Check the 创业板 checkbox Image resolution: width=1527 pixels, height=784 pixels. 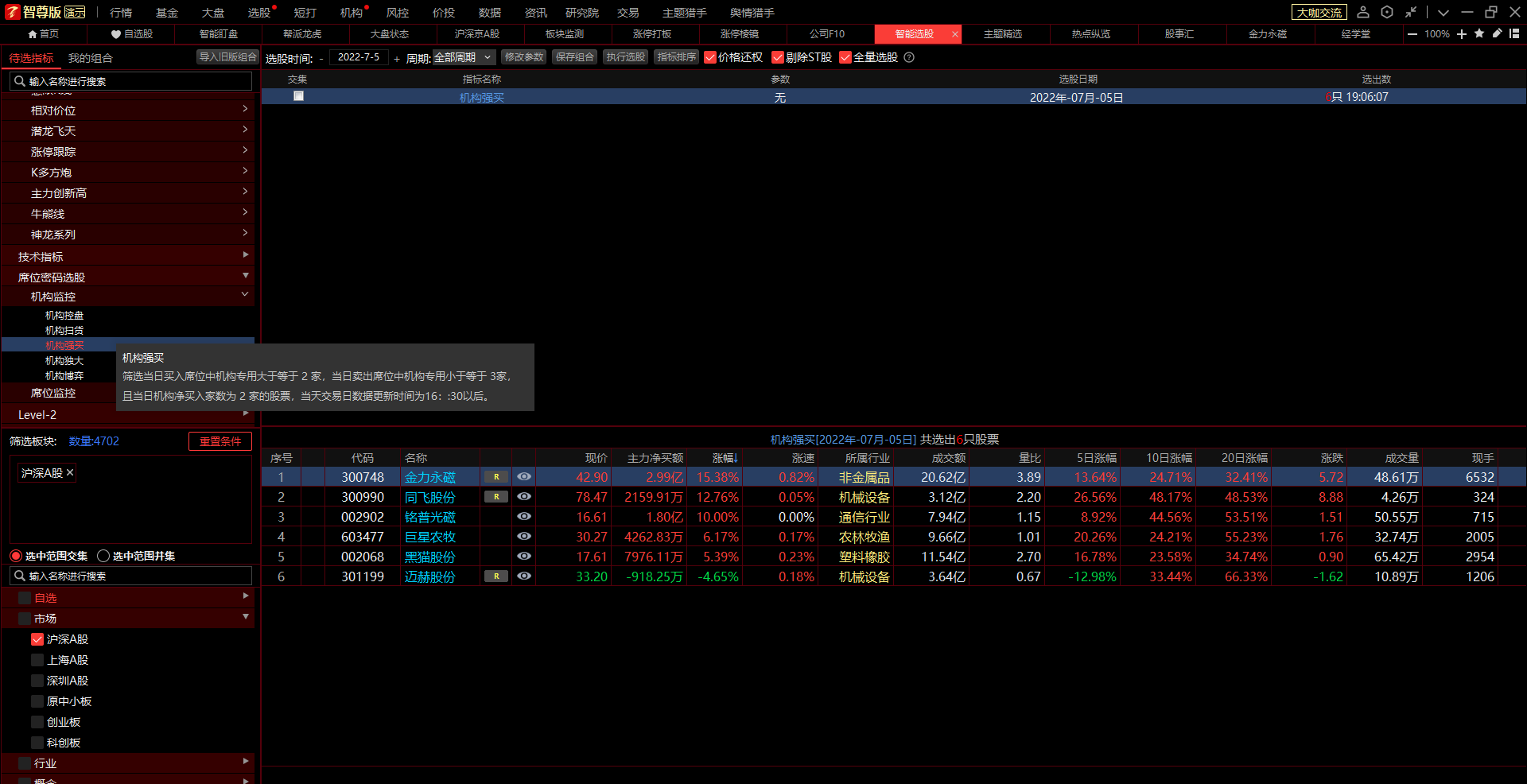coord(37,722)
